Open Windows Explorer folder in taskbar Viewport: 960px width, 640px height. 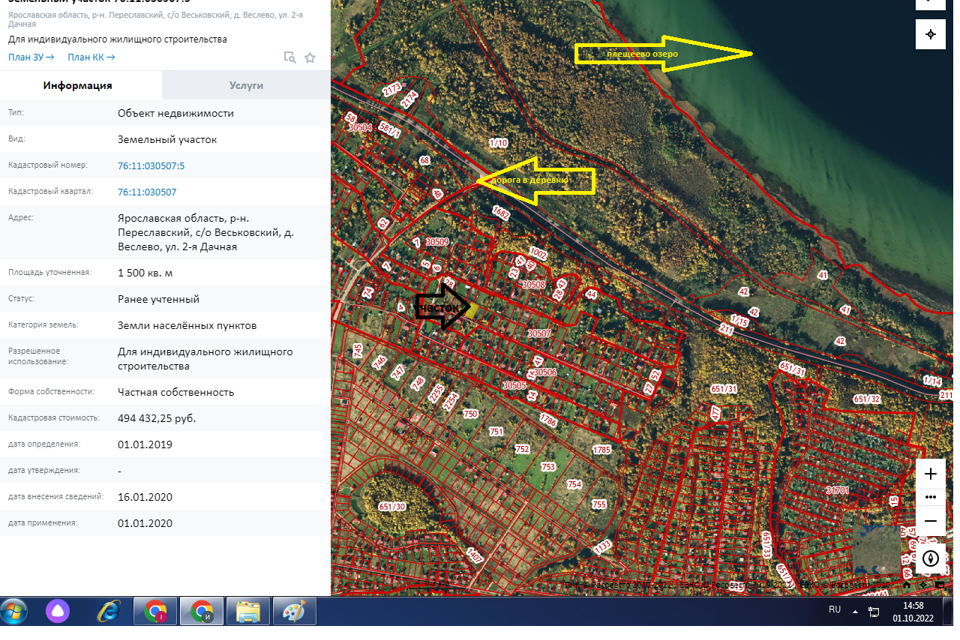point(247,610)
